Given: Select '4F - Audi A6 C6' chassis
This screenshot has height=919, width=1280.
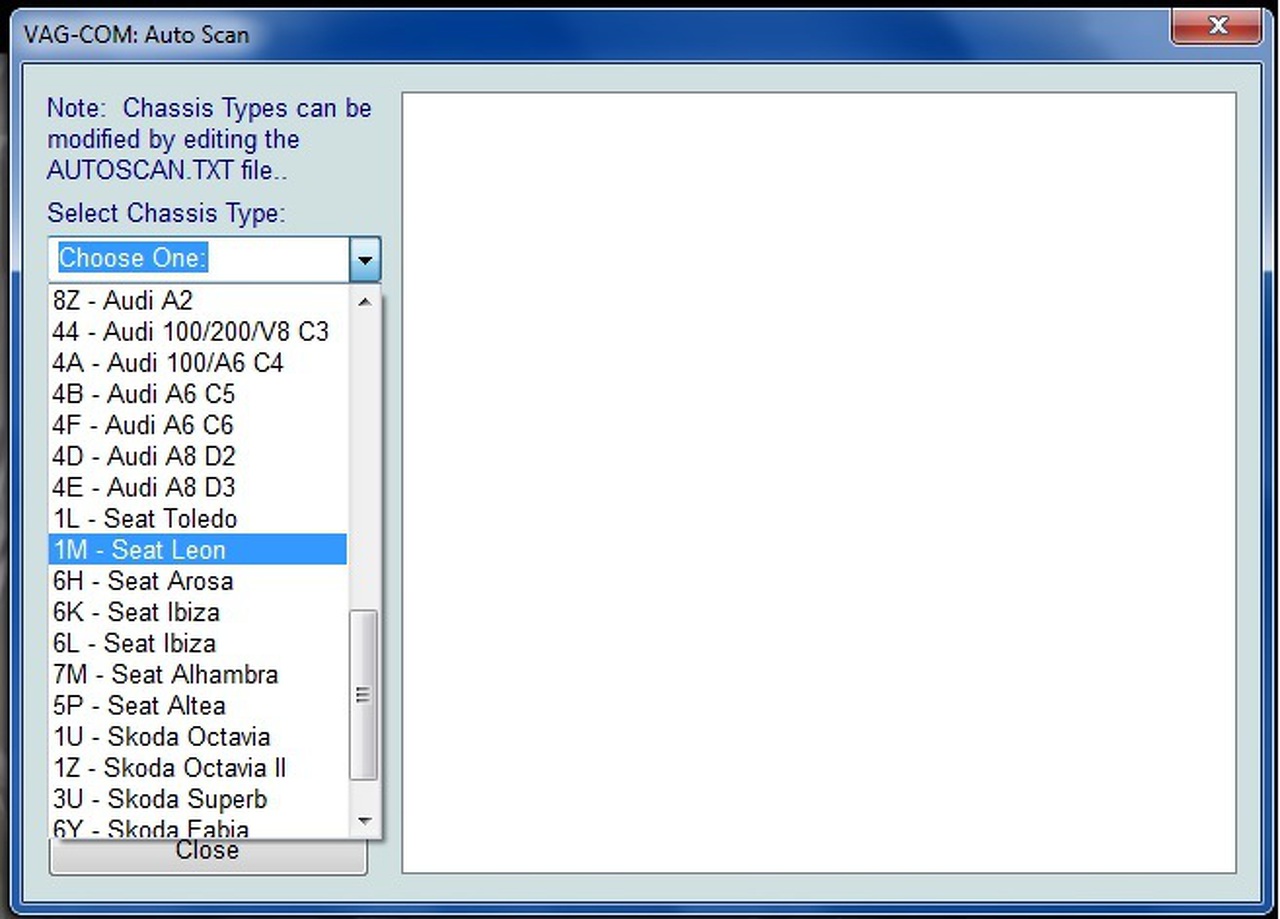Looking at the screenshot, I should [x=199, y=424].
